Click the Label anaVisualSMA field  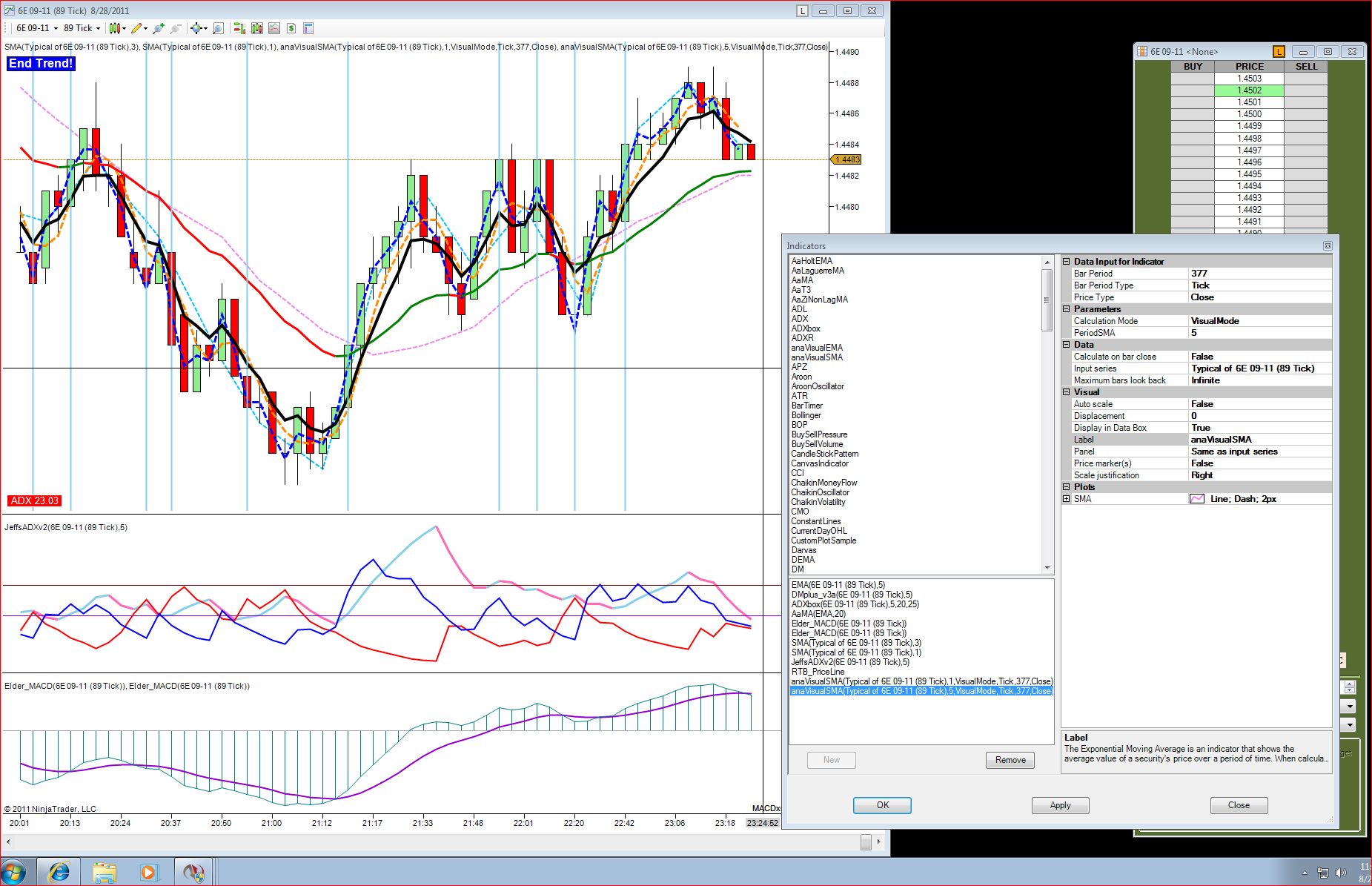[1259, 440]
